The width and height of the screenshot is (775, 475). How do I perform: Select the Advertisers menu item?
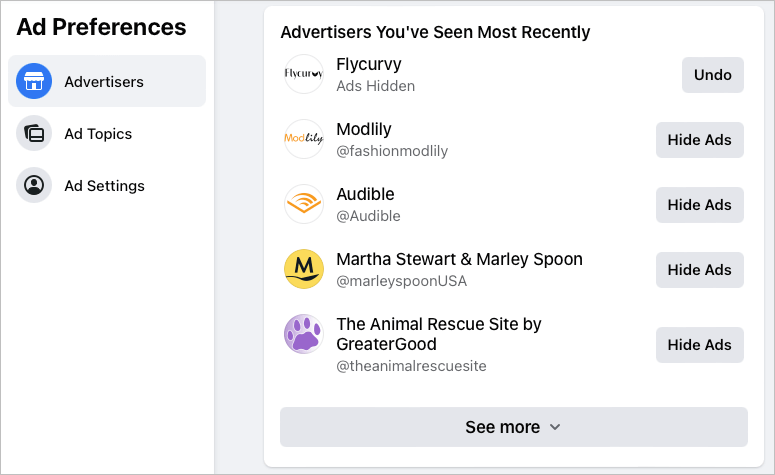pyautogui.click(x=104, y=81)
